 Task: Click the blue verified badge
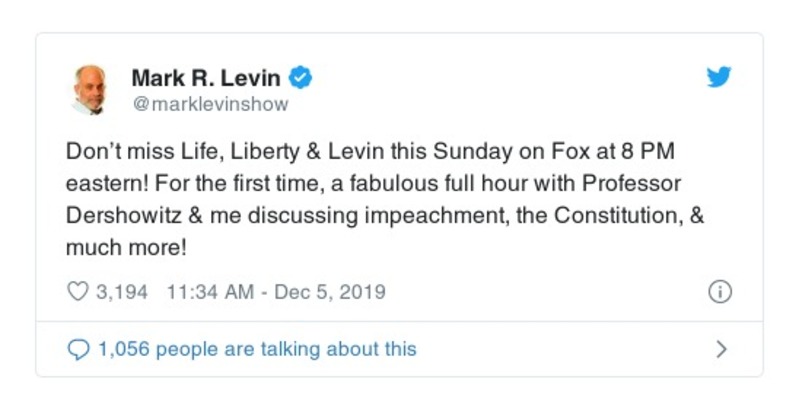coord(299,77)
